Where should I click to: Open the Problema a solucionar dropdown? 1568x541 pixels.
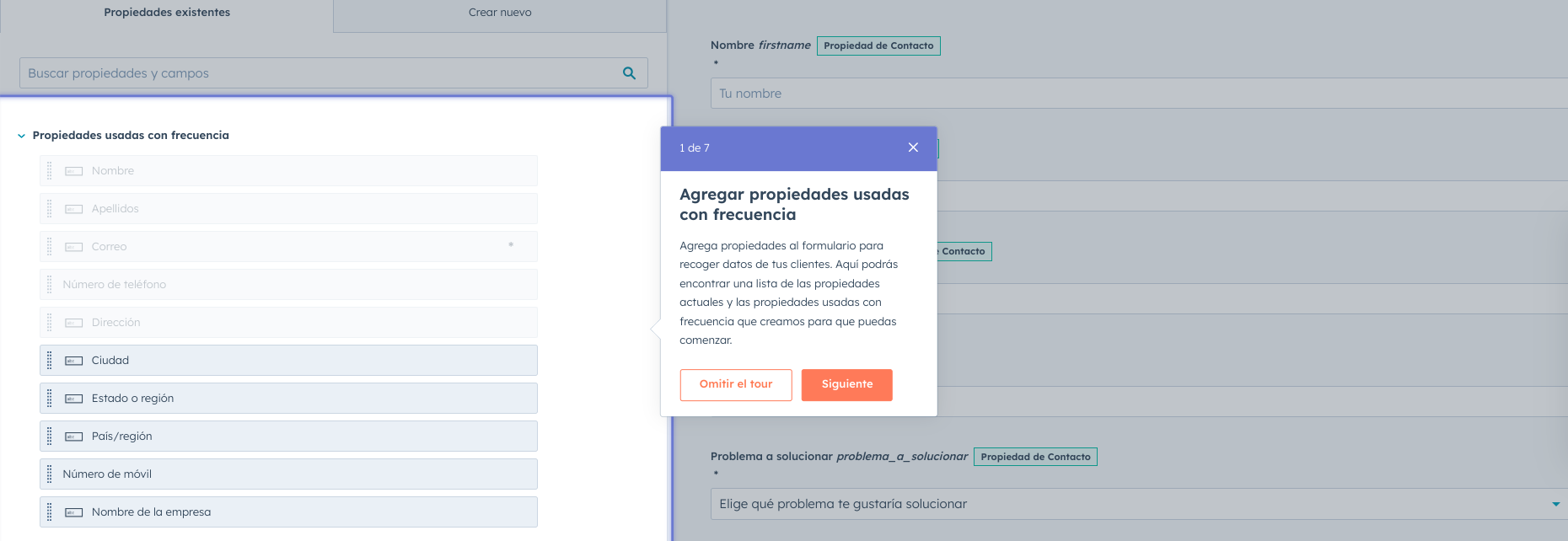point(1130,504)
